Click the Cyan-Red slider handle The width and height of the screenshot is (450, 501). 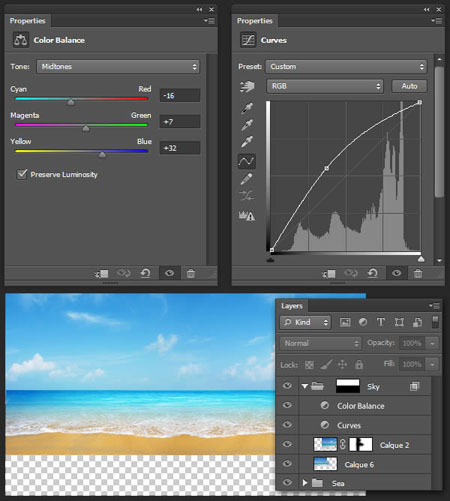pos(71,102)
